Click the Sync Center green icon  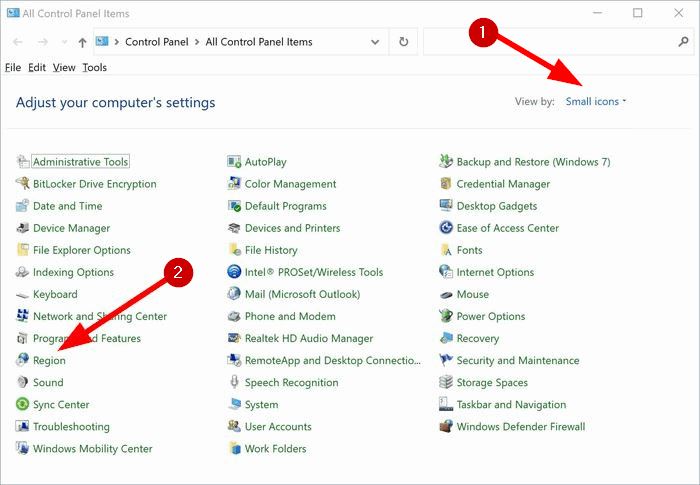23,405
